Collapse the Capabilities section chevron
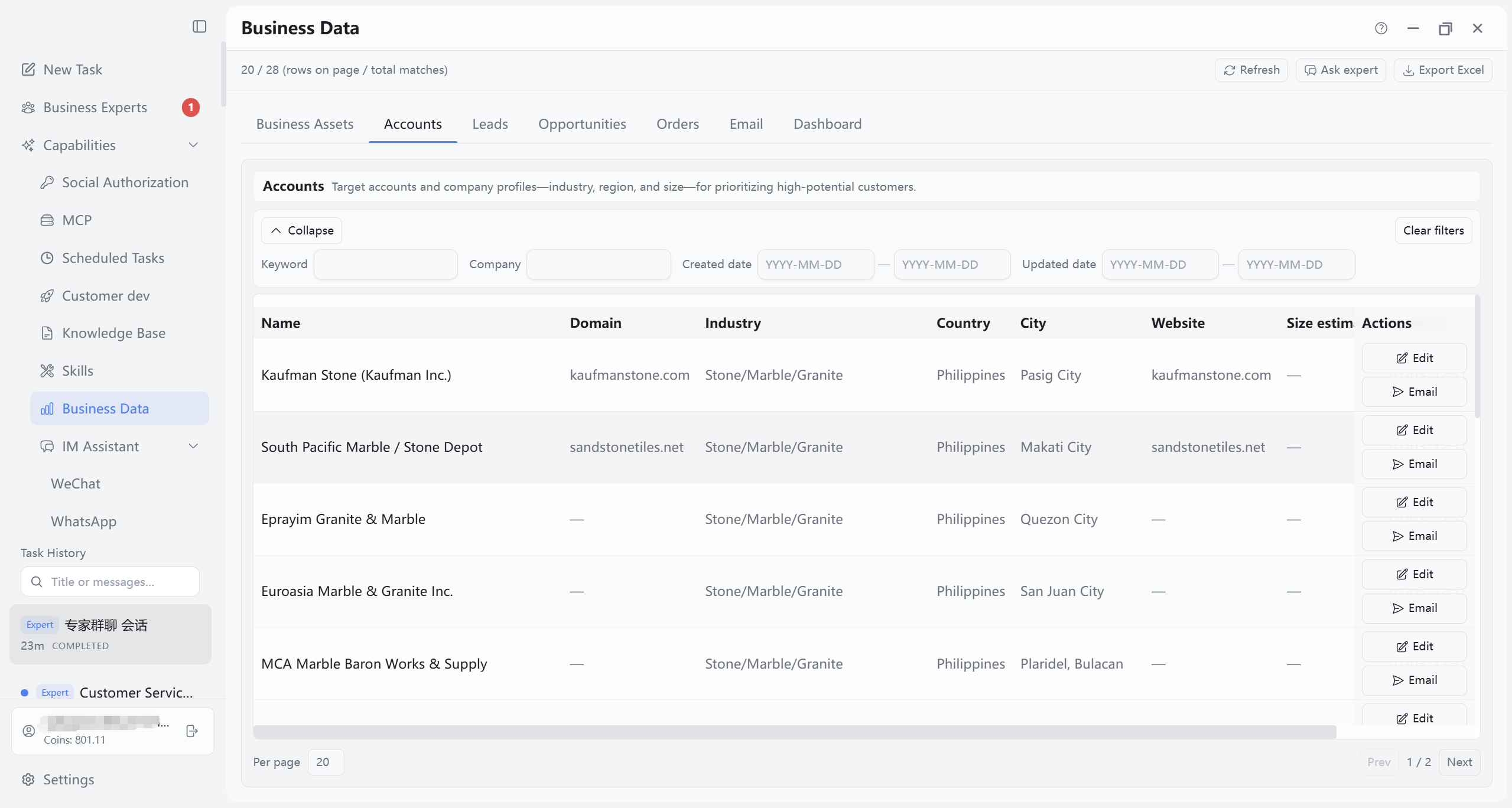Screen dimensions: 1512x808 tap(193, 145)
